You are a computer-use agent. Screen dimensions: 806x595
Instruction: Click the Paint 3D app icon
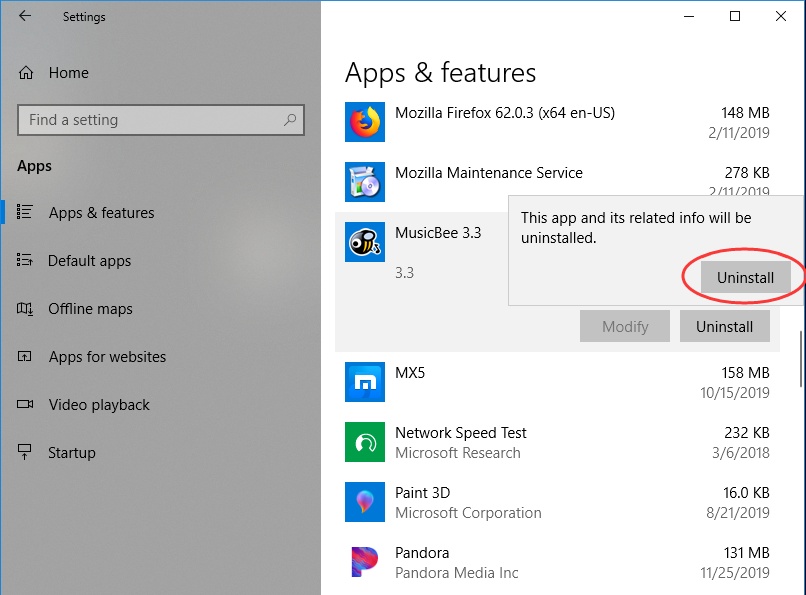365,502
